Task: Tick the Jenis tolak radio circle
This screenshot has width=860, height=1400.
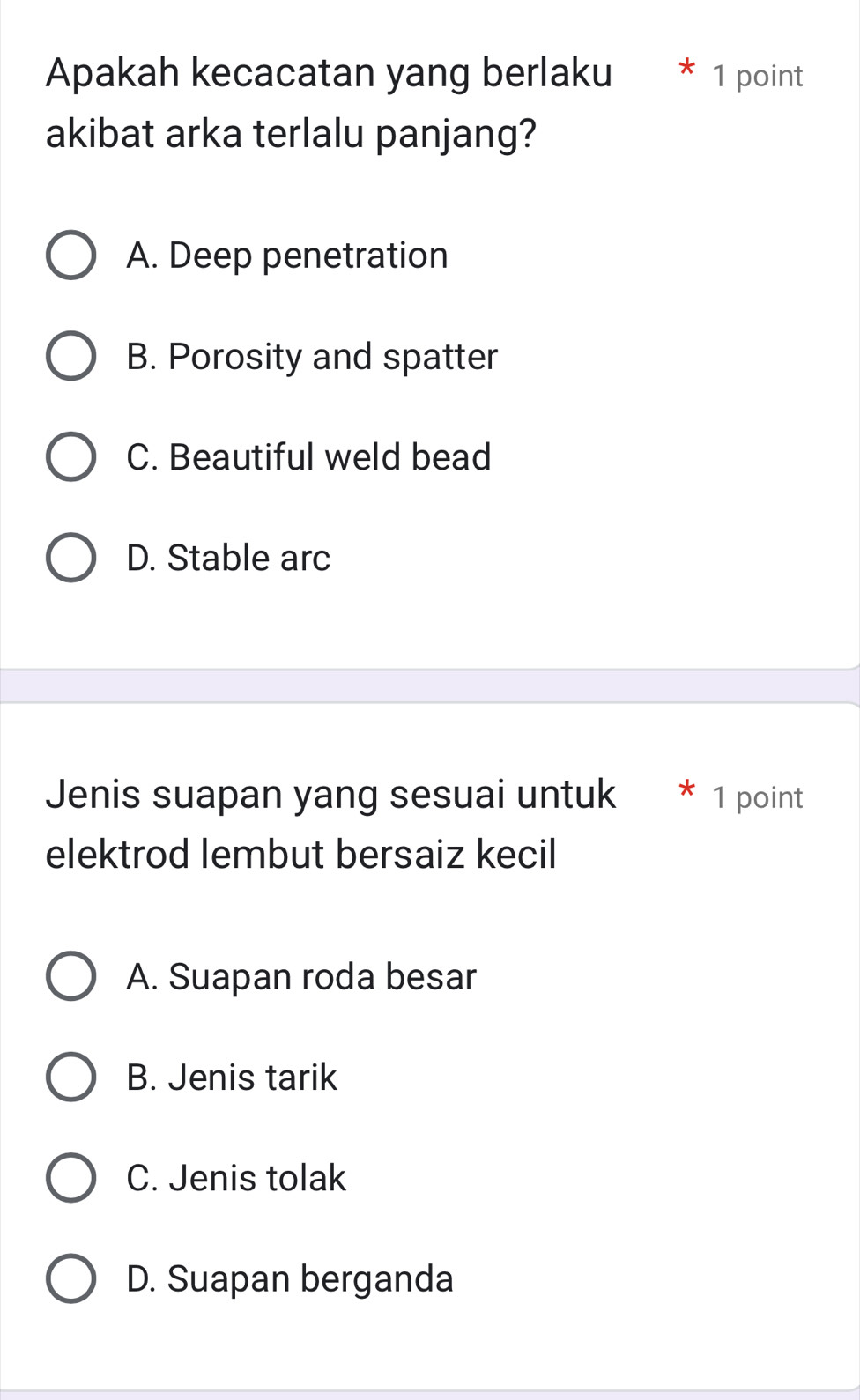Action: pyautogui.click(x=70, y=1177)
